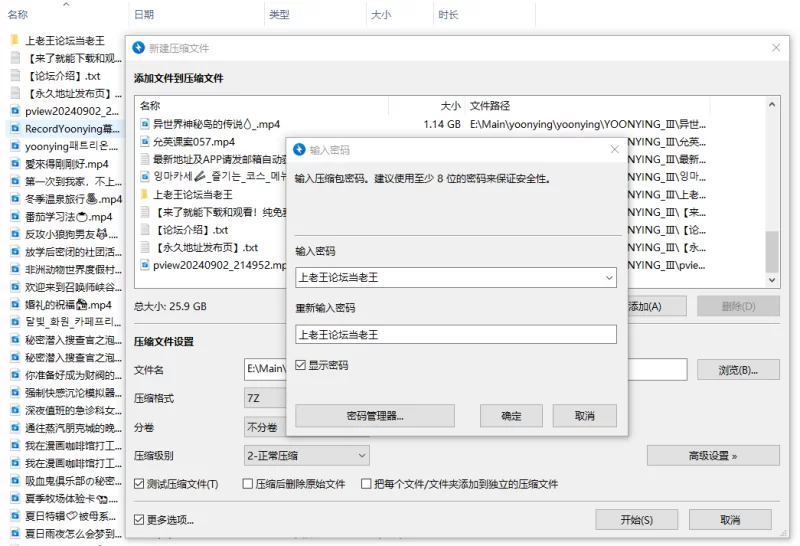Open the 压缩级别 dropdown showing 2-正常压缩
Image resolution: width=800 pixels, height=546 pixels.
pos(307,455)
